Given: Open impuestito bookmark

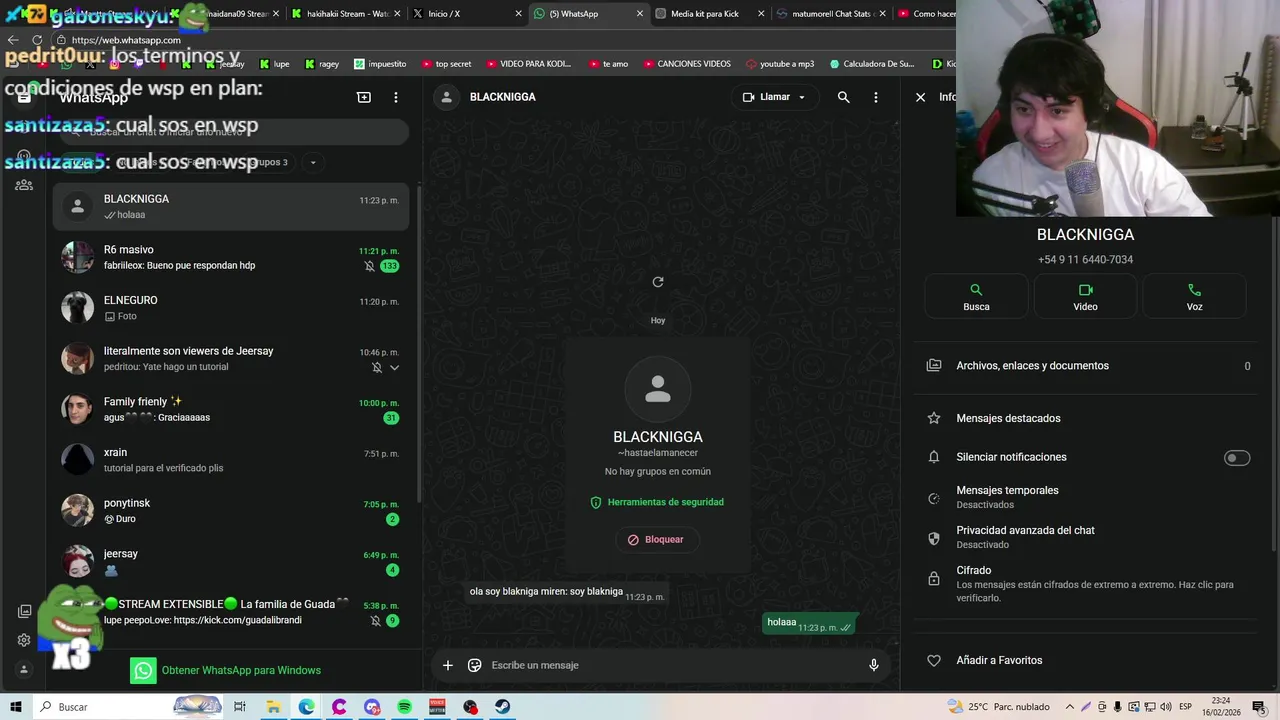Looking at the screenshot, I should coord(380,64).
